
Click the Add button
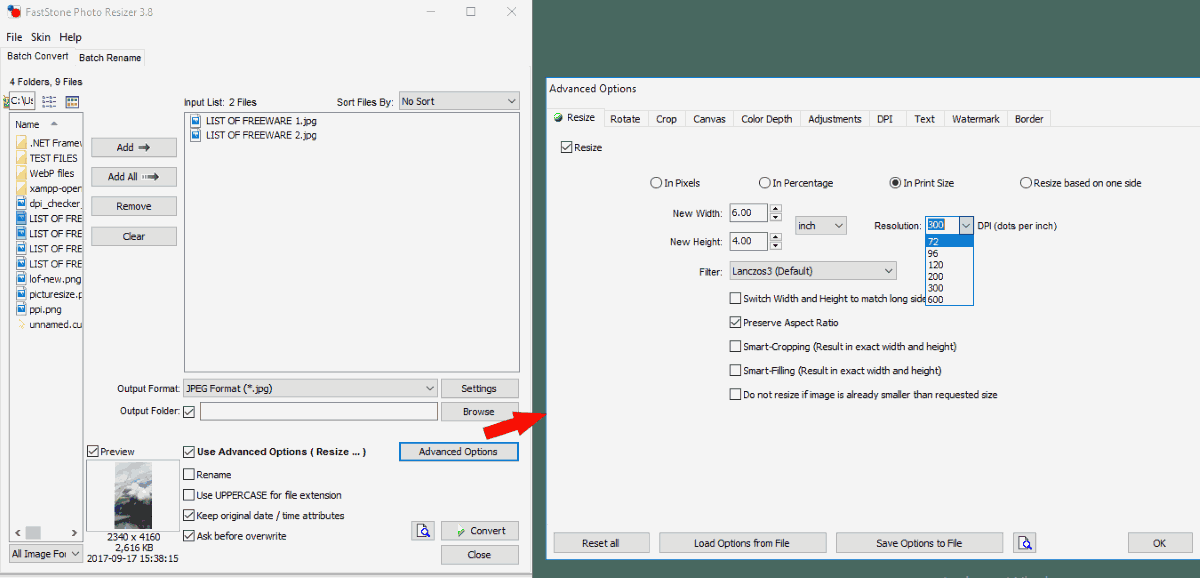click(x=134, y=147)
